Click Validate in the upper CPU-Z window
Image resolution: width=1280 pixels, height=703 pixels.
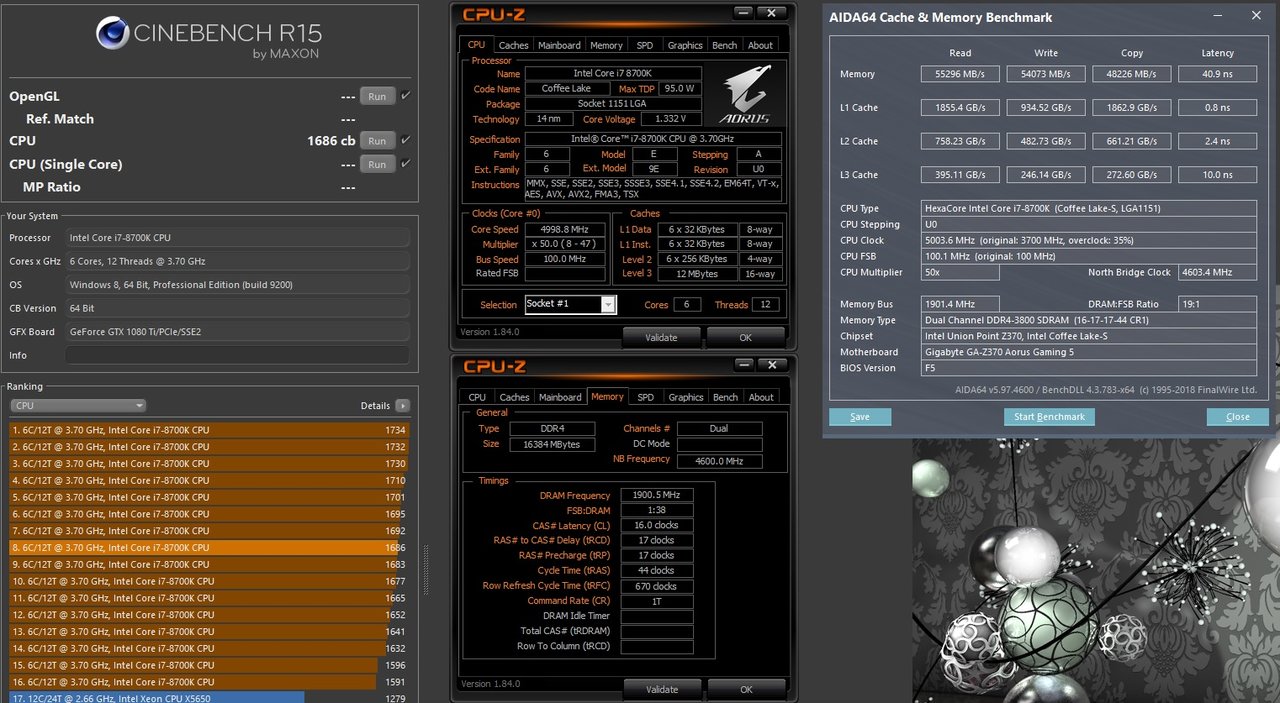661,337
